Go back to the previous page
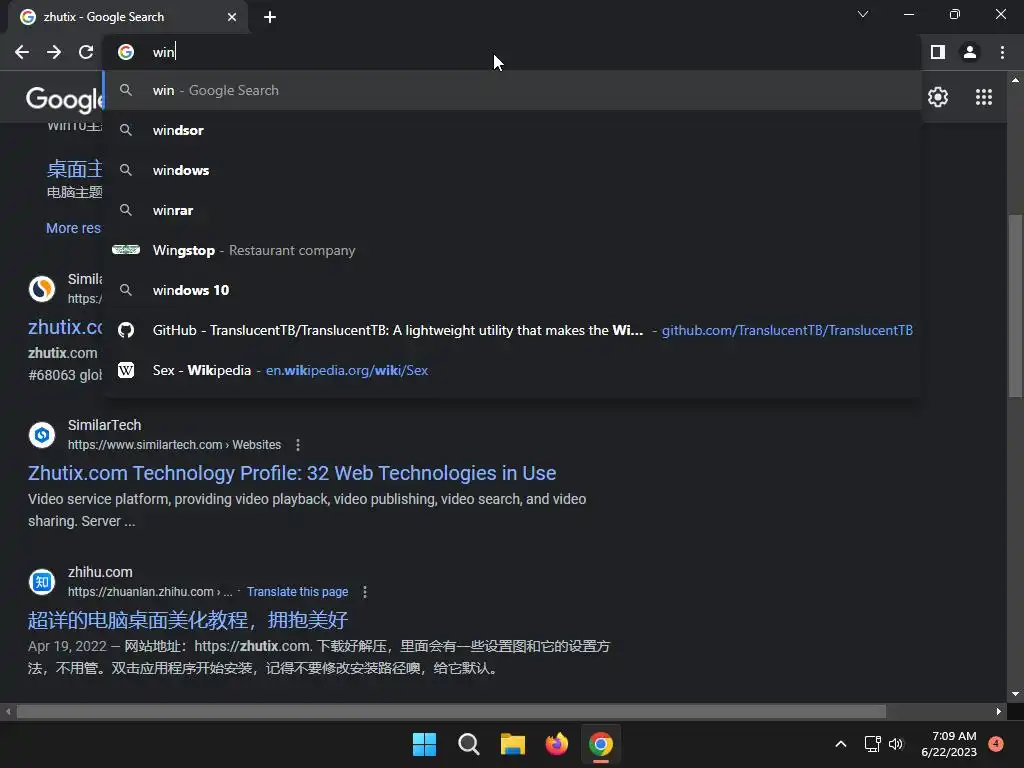Viewport: 1024px width, 768px height. coord(22,52)
